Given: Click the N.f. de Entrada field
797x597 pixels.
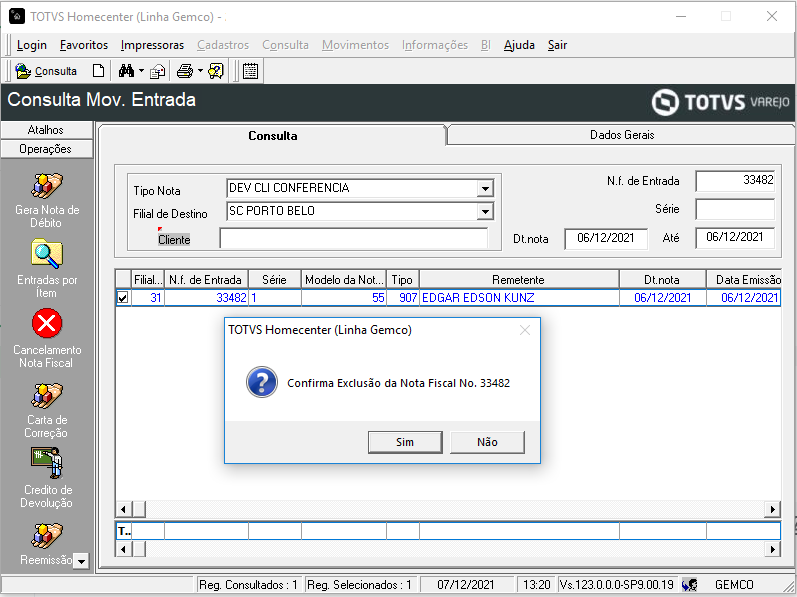Looking at the screenshot, I should click(735, 181).
